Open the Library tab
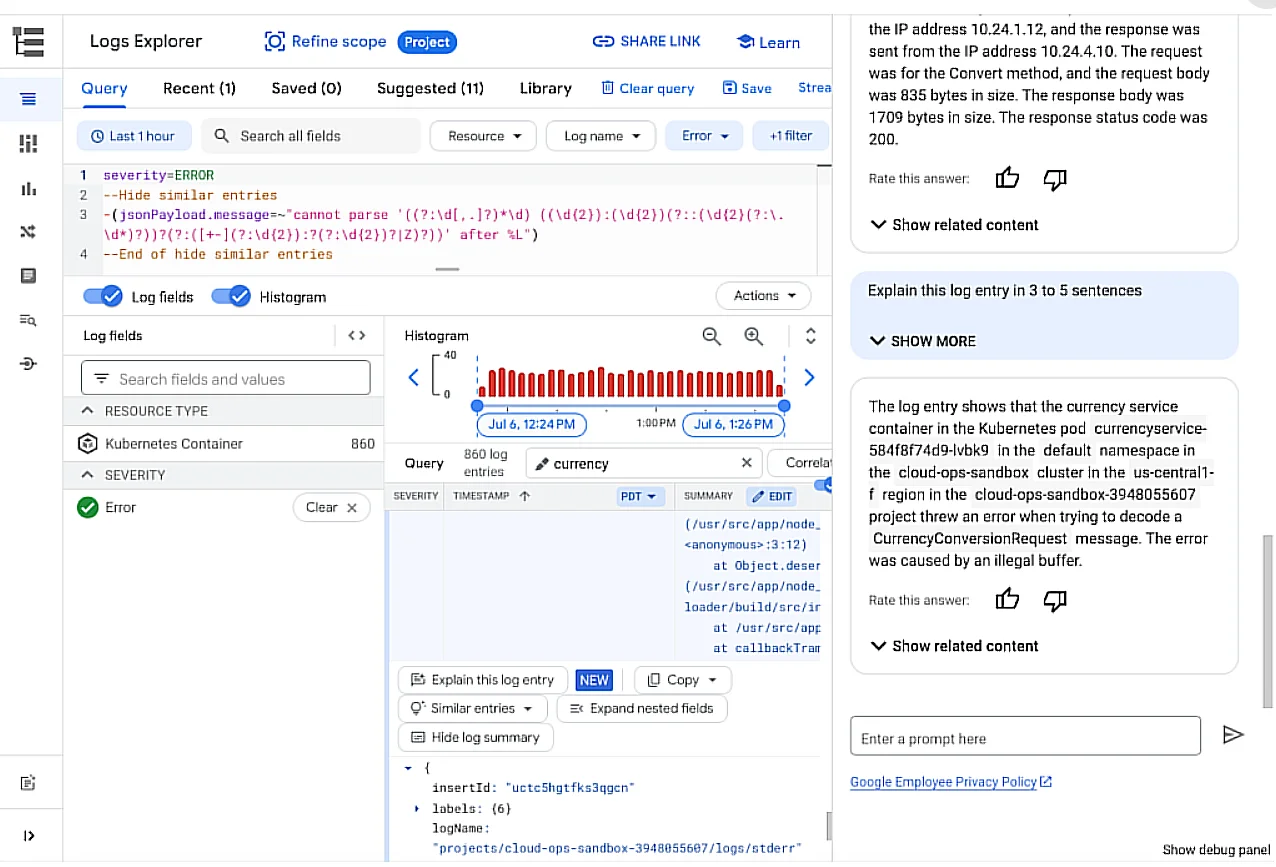This screenshot has width=1276, height=867. [x=545, y=88]
